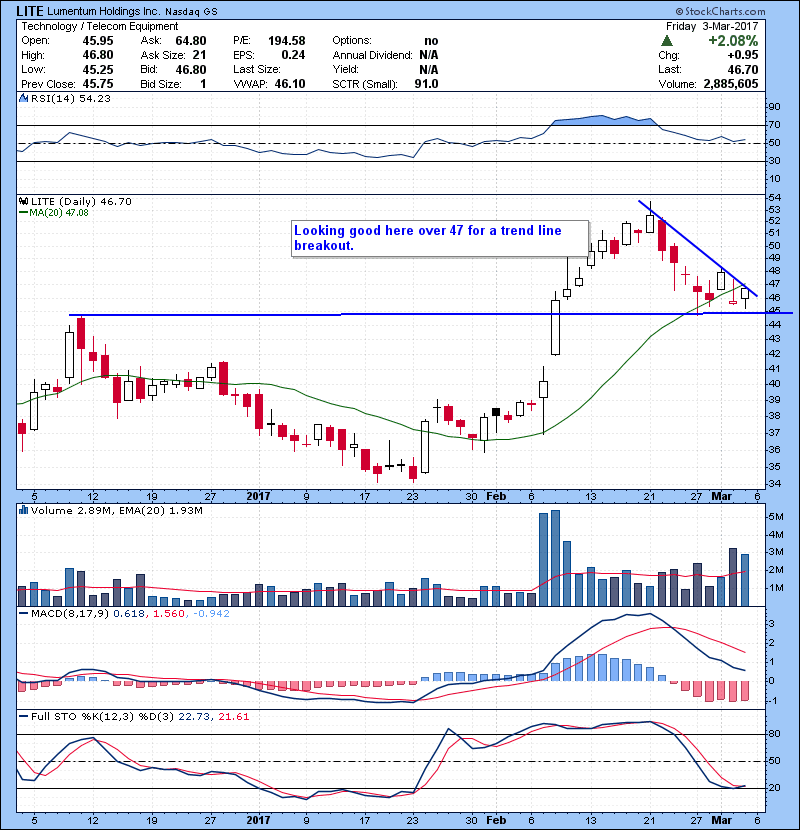The image size is (800, 830).
Task: Click the LITE (Daily) 46.70 chart title
Action: (82, 202)
